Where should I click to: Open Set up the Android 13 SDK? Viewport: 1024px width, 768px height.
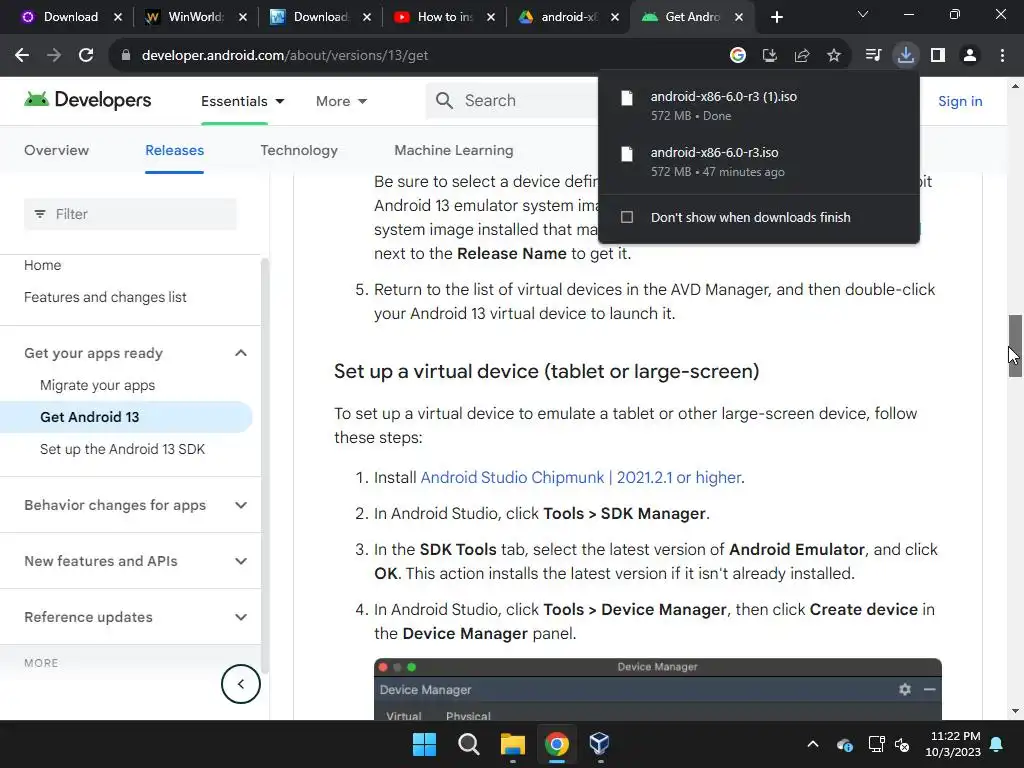[122, 449]
